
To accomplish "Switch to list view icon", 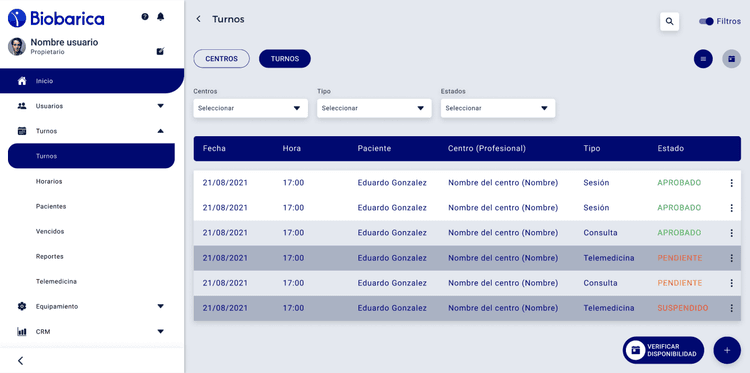I will [703, 59].
